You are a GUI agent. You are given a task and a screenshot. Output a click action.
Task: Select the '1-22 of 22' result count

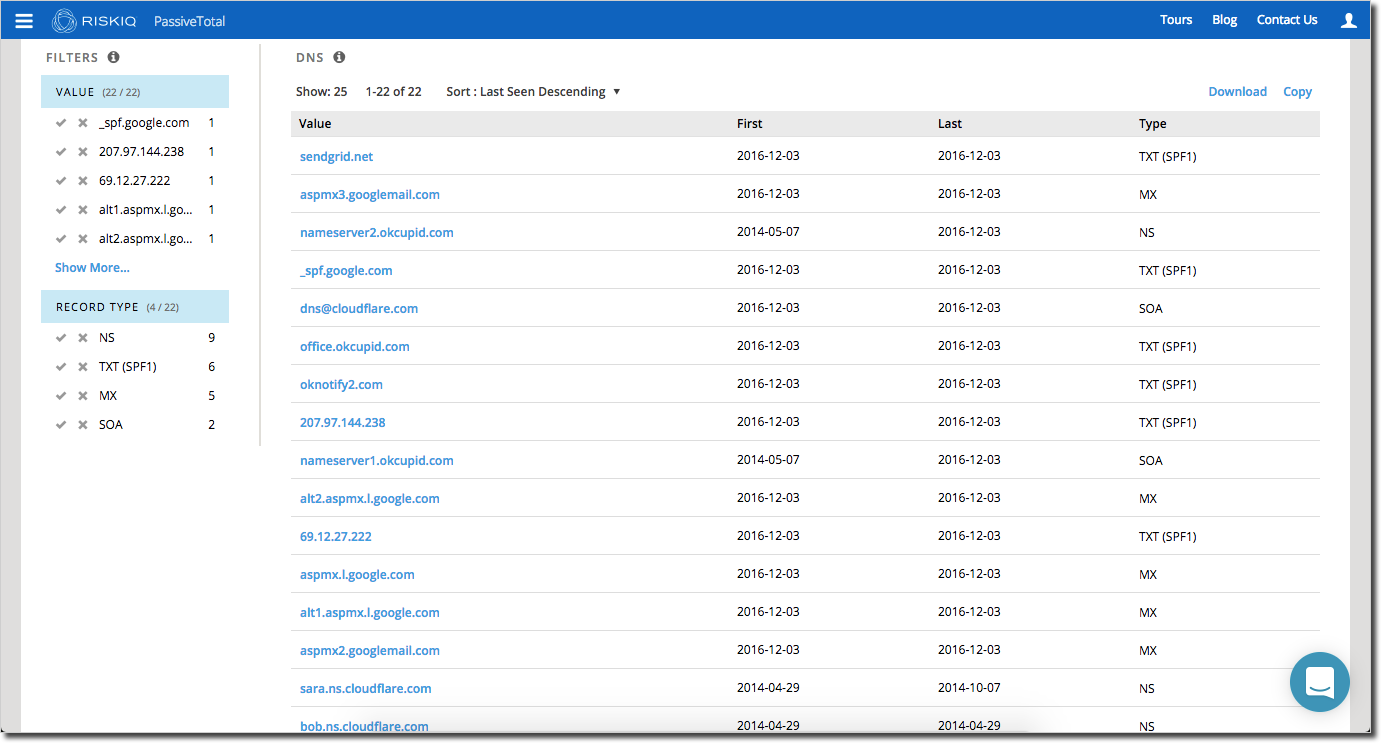tap(393, 92)
